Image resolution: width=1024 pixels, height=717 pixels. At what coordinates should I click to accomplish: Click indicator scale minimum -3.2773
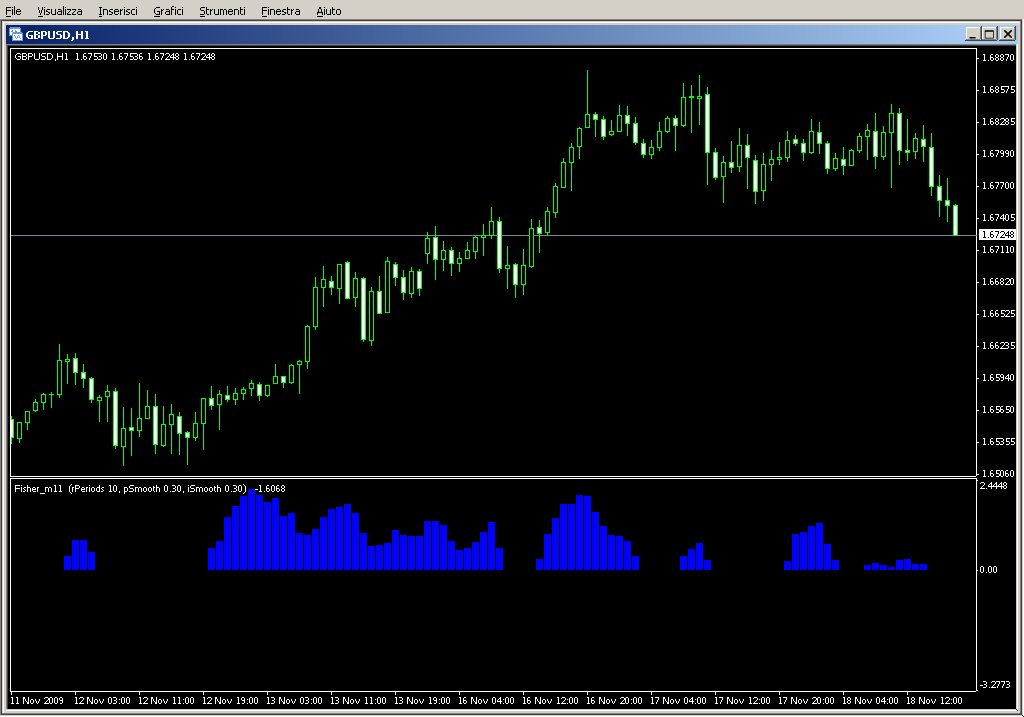pos(995,684)
